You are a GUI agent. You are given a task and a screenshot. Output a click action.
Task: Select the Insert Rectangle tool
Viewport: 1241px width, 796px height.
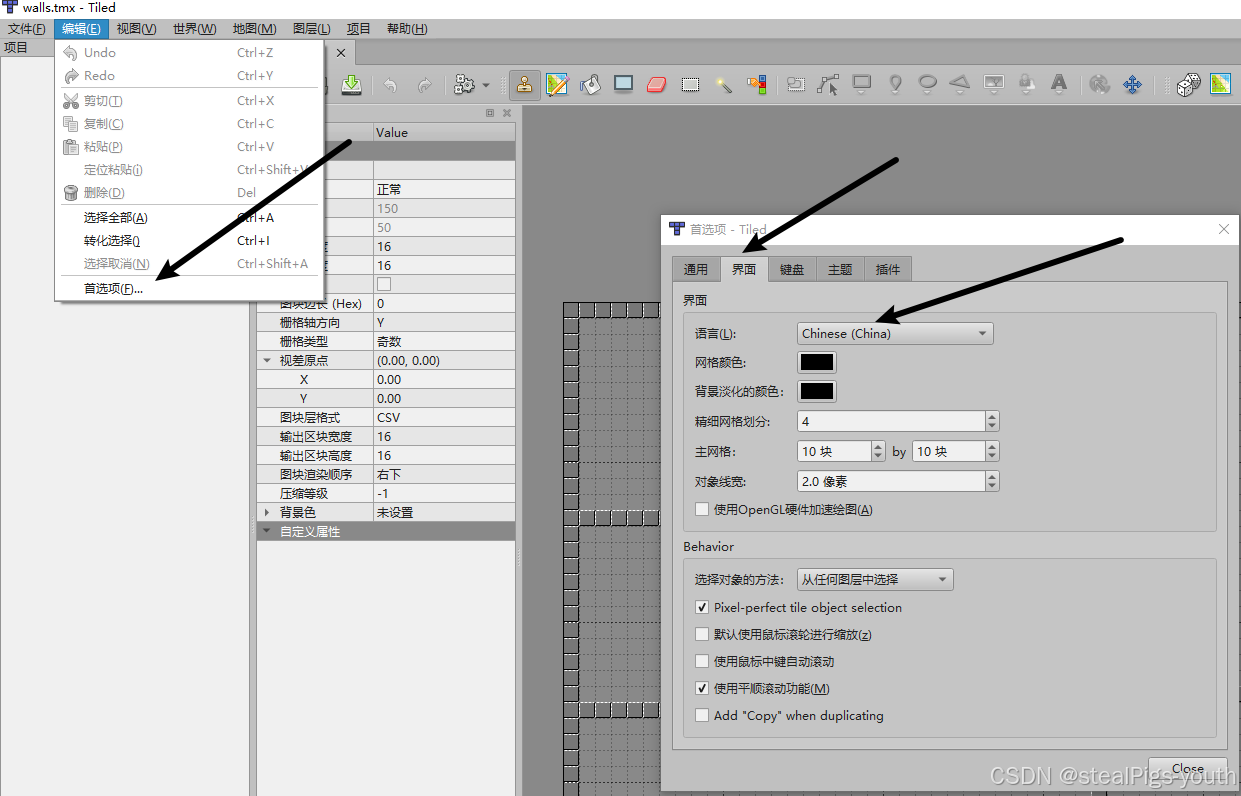click(x=861, y=85)
